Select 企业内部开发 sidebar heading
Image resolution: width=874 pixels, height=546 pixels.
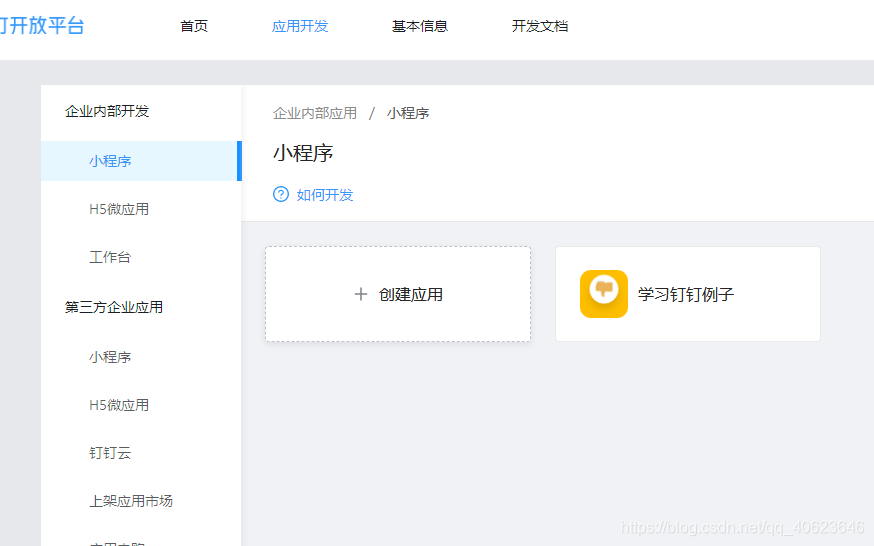[x=107, y=111]
